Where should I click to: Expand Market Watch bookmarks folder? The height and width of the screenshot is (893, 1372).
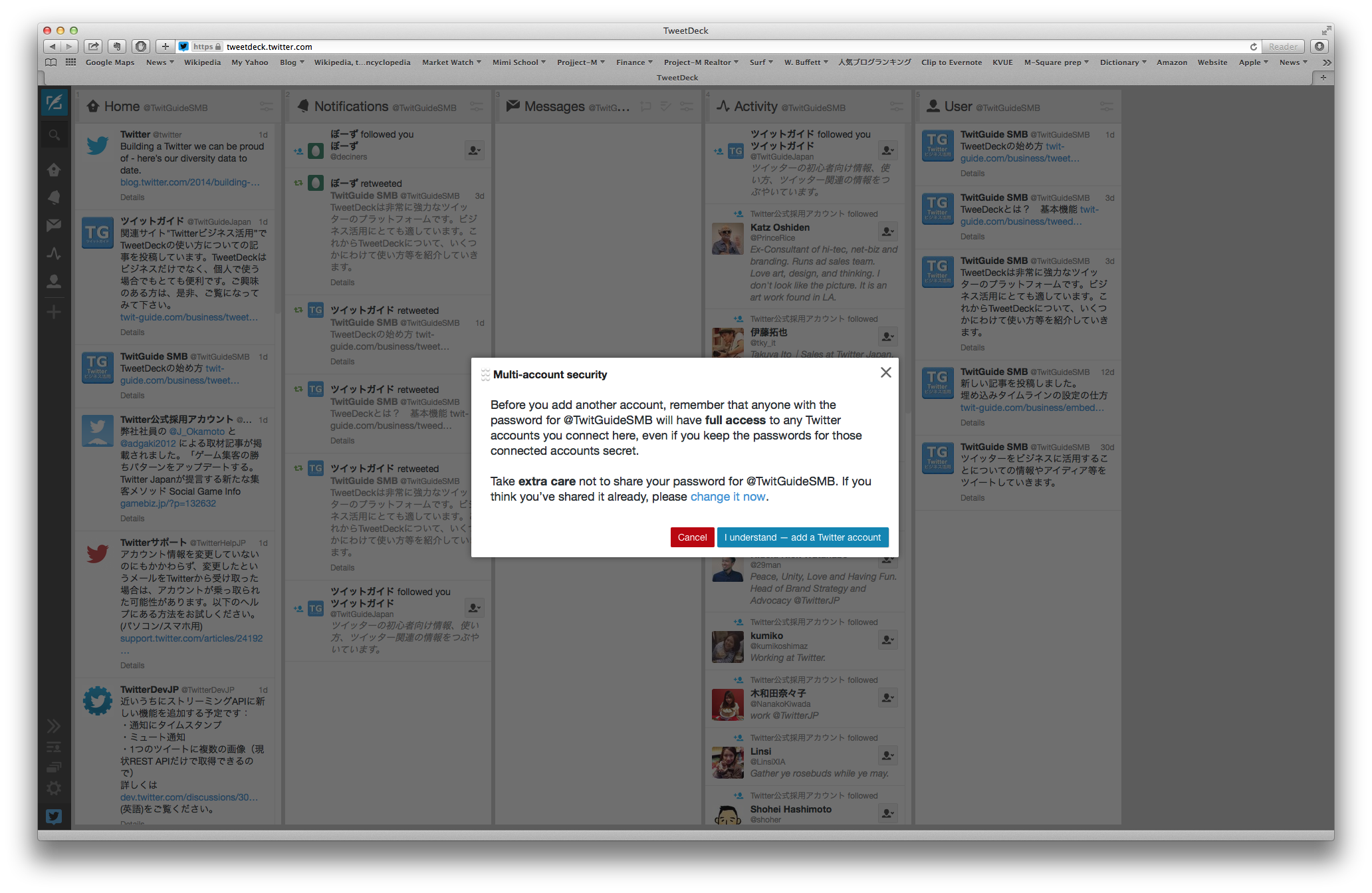451,63
